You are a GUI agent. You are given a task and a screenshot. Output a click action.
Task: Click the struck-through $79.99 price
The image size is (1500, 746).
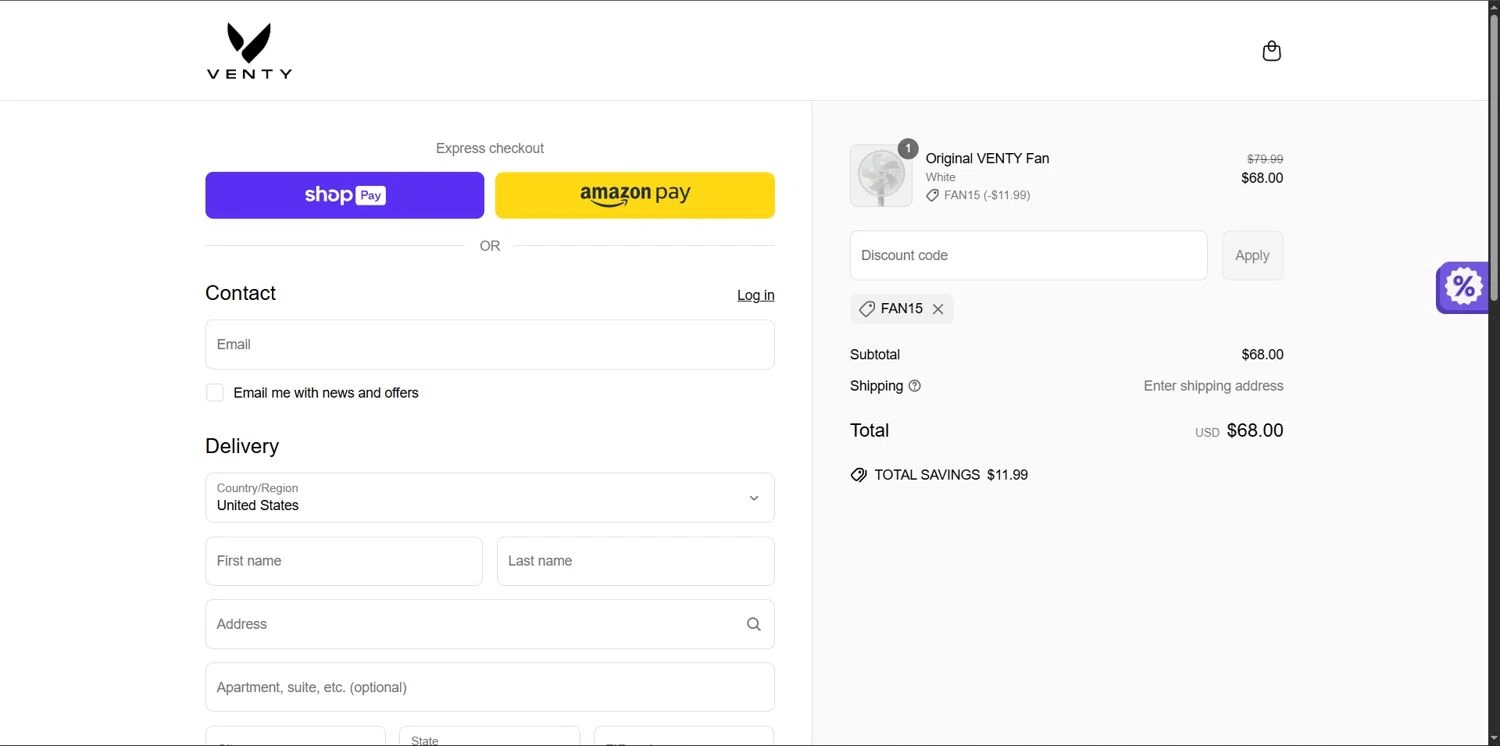click(1265, 159)
